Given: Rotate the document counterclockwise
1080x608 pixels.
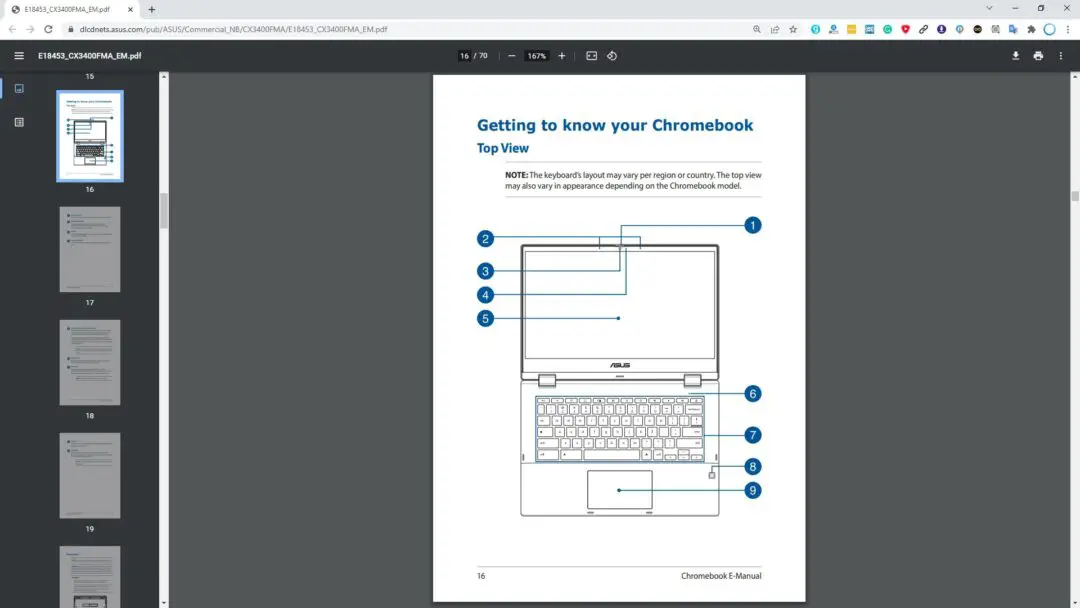Looking at the screenshot, I should point(612,56).
